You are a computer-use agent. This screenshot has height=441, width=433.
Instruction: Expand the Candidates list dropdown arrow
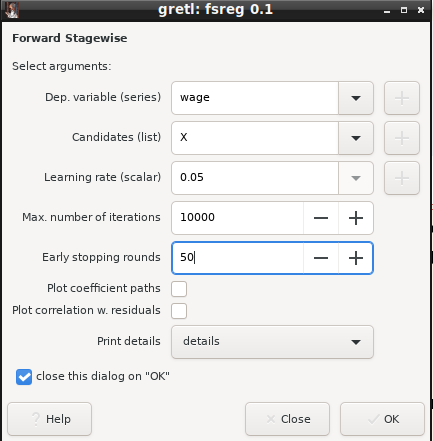pos(356,138)
